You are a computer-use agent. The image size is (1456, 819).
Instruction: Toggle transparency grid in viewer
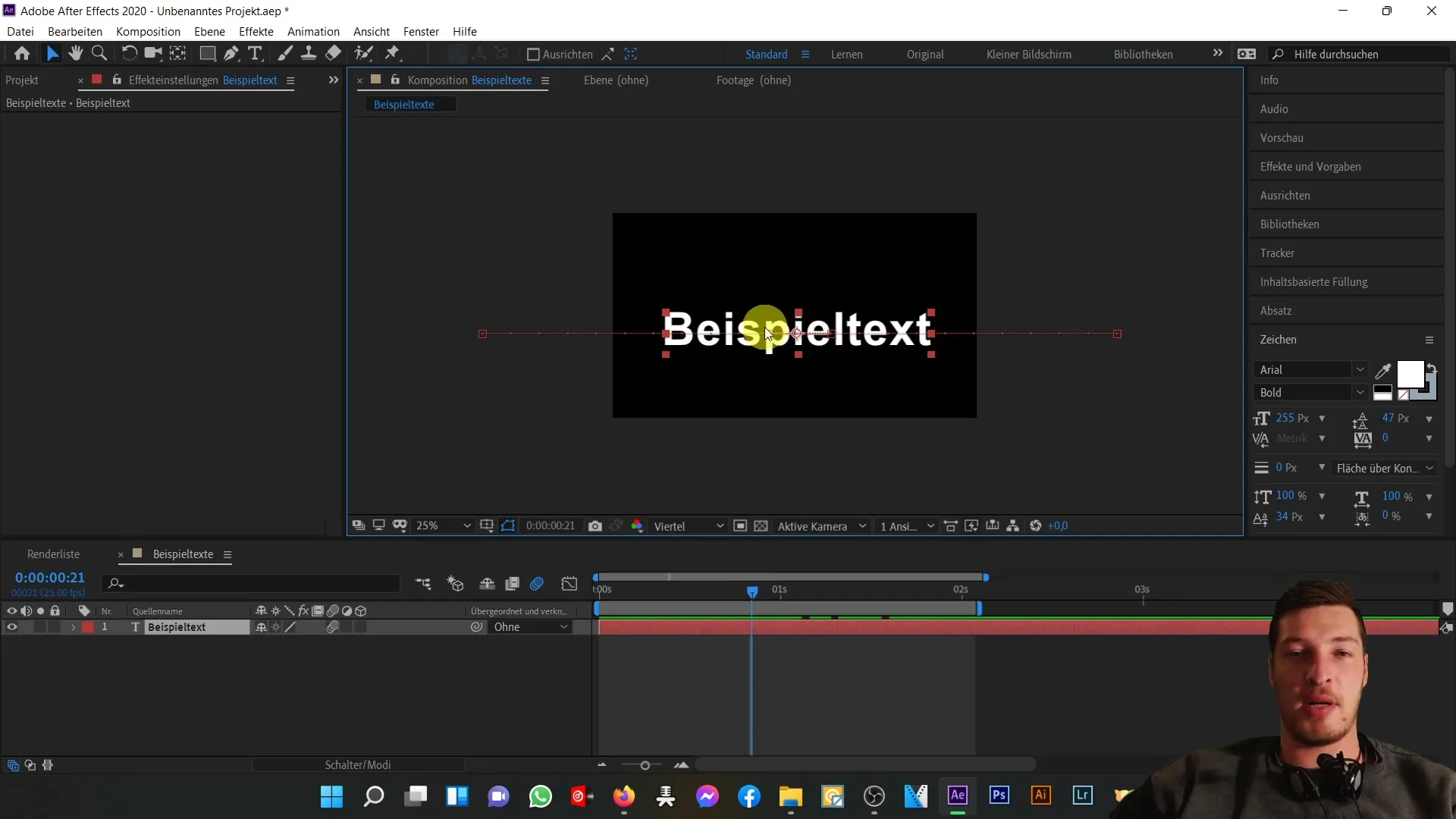pos(761,526)
